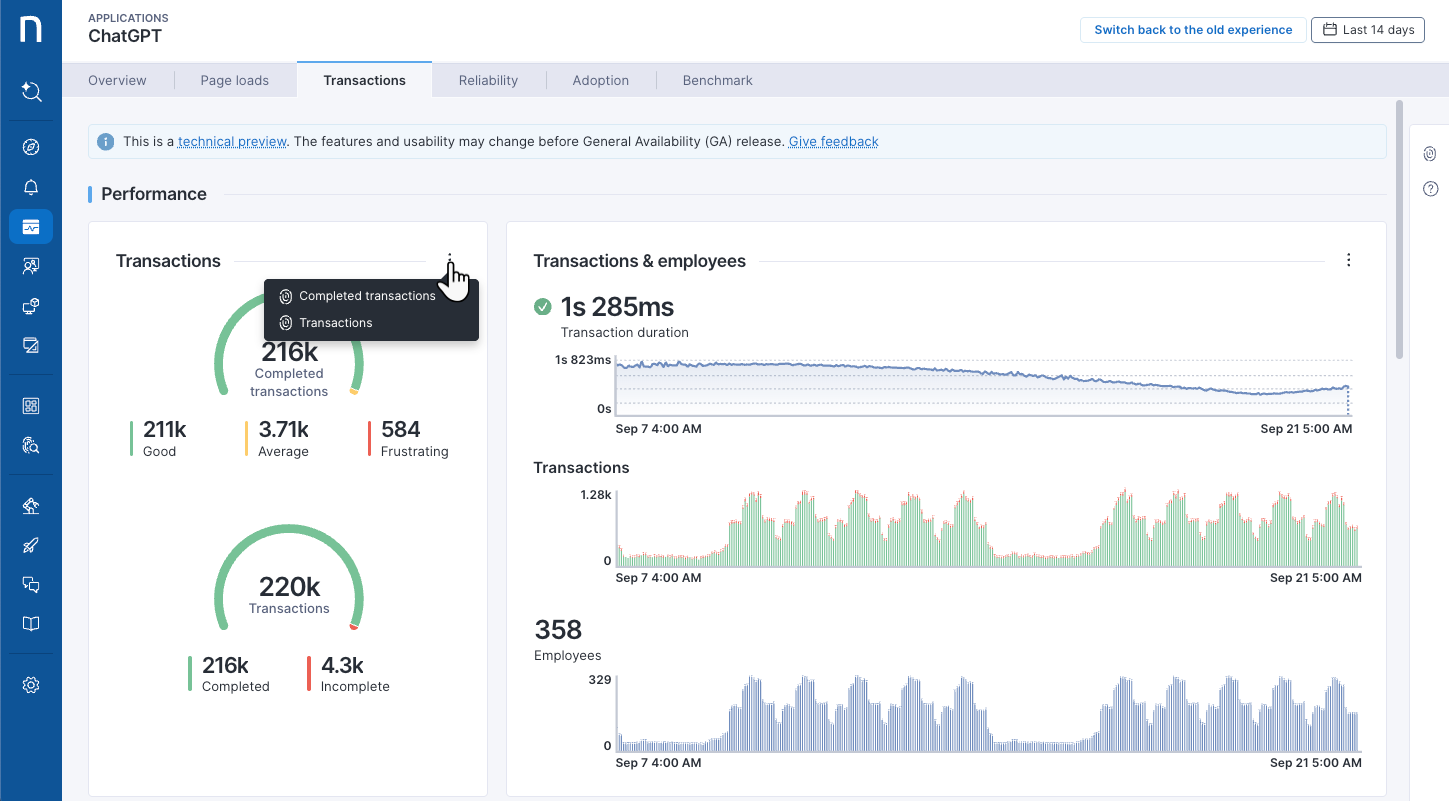Click the help question mark icon at right
The width and height of the screenshot is (1449, 801).
click(1430, 189)
